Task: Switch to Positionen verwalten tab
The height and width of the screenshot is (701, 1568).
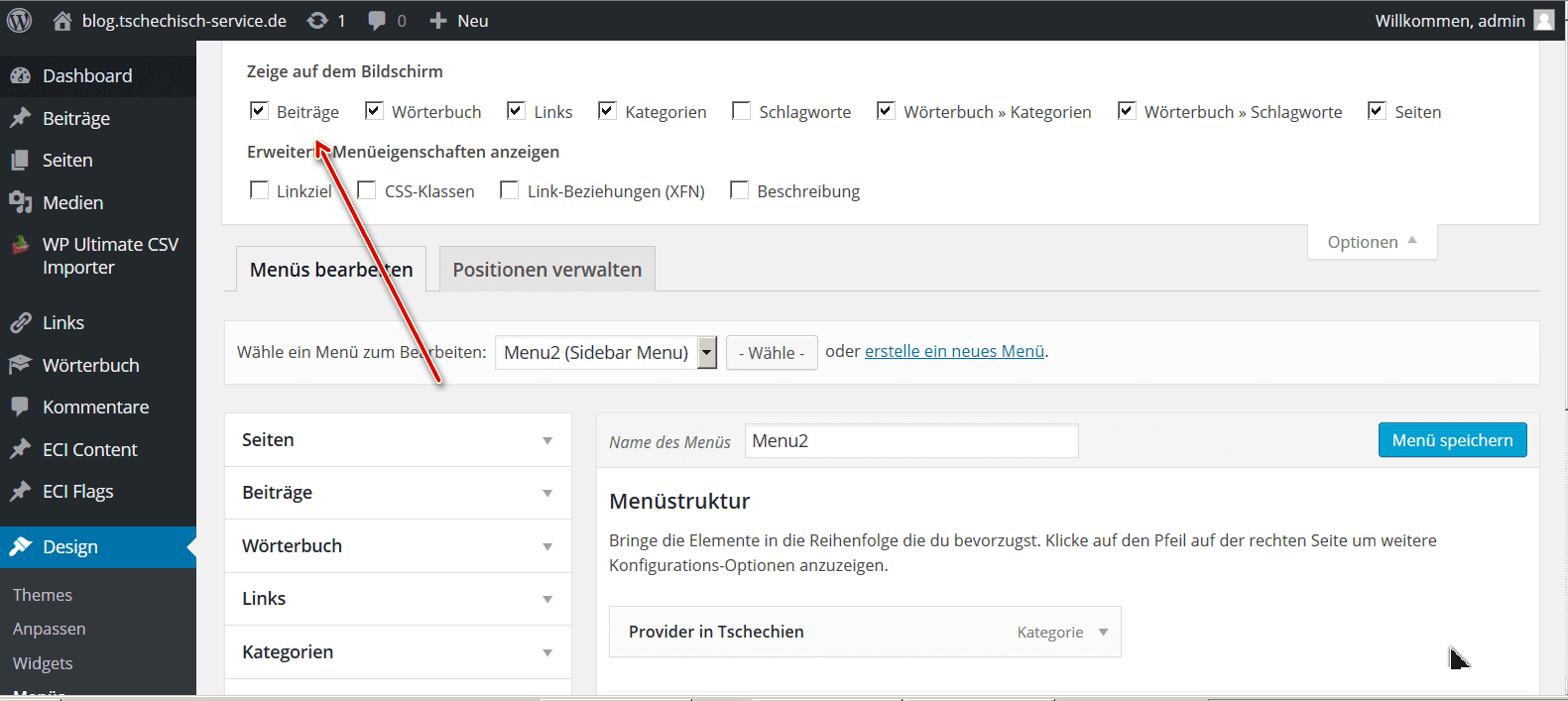Action: click(547, 270)
